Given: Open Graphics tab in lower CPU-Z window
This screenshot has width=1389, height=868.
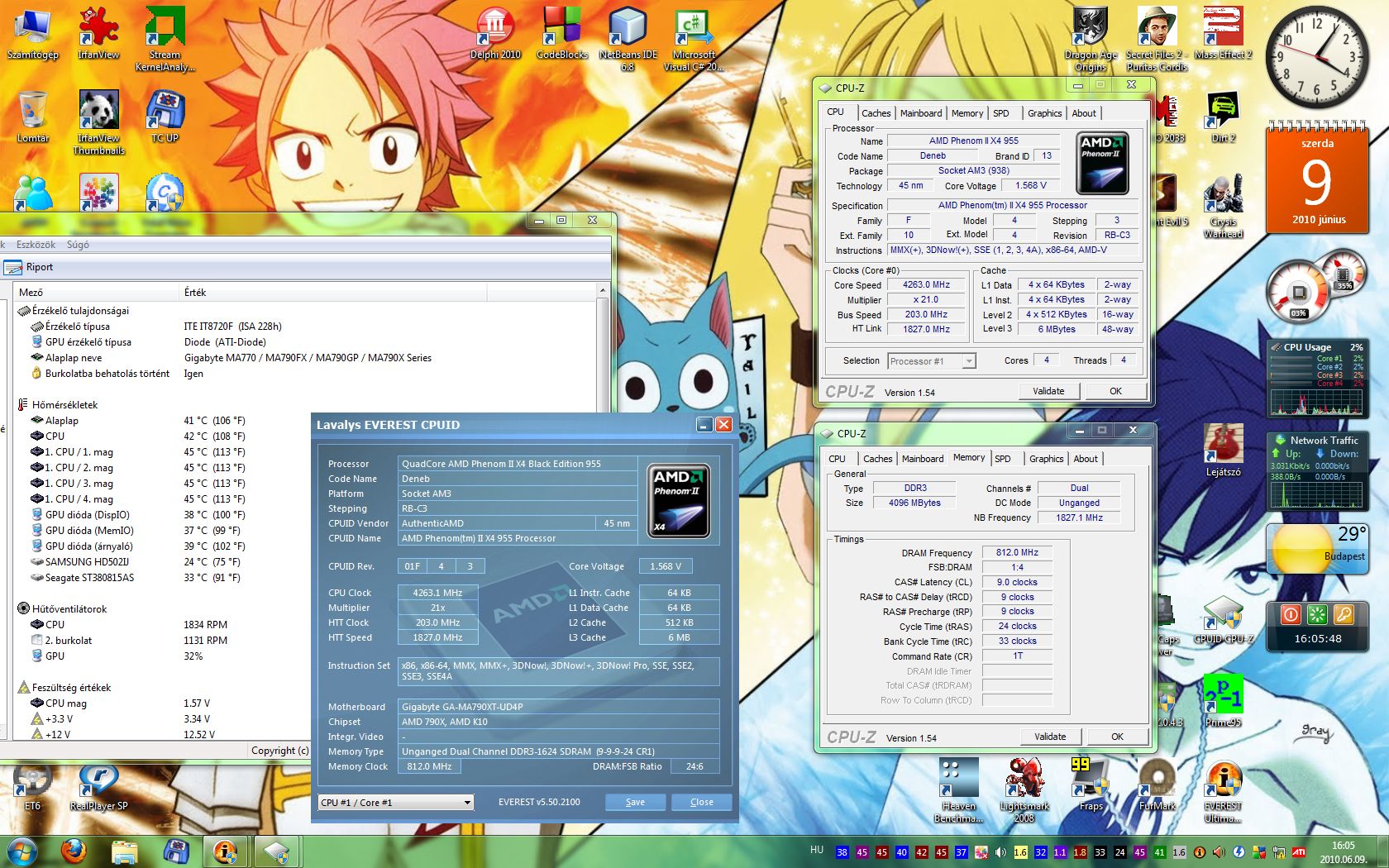Looking at the screenshot, I should [1047, 459].
